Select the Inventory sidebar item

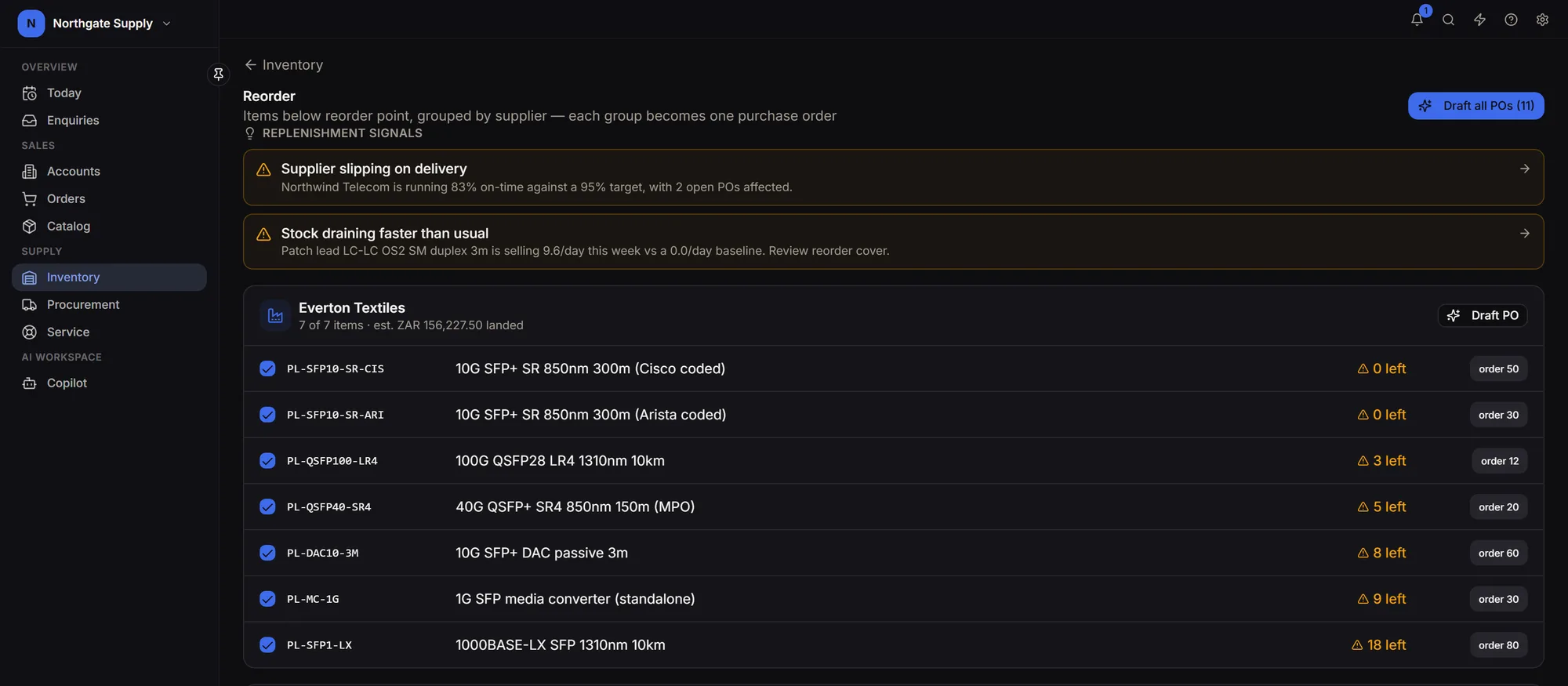pyautogui.click(x=109, y=278)
